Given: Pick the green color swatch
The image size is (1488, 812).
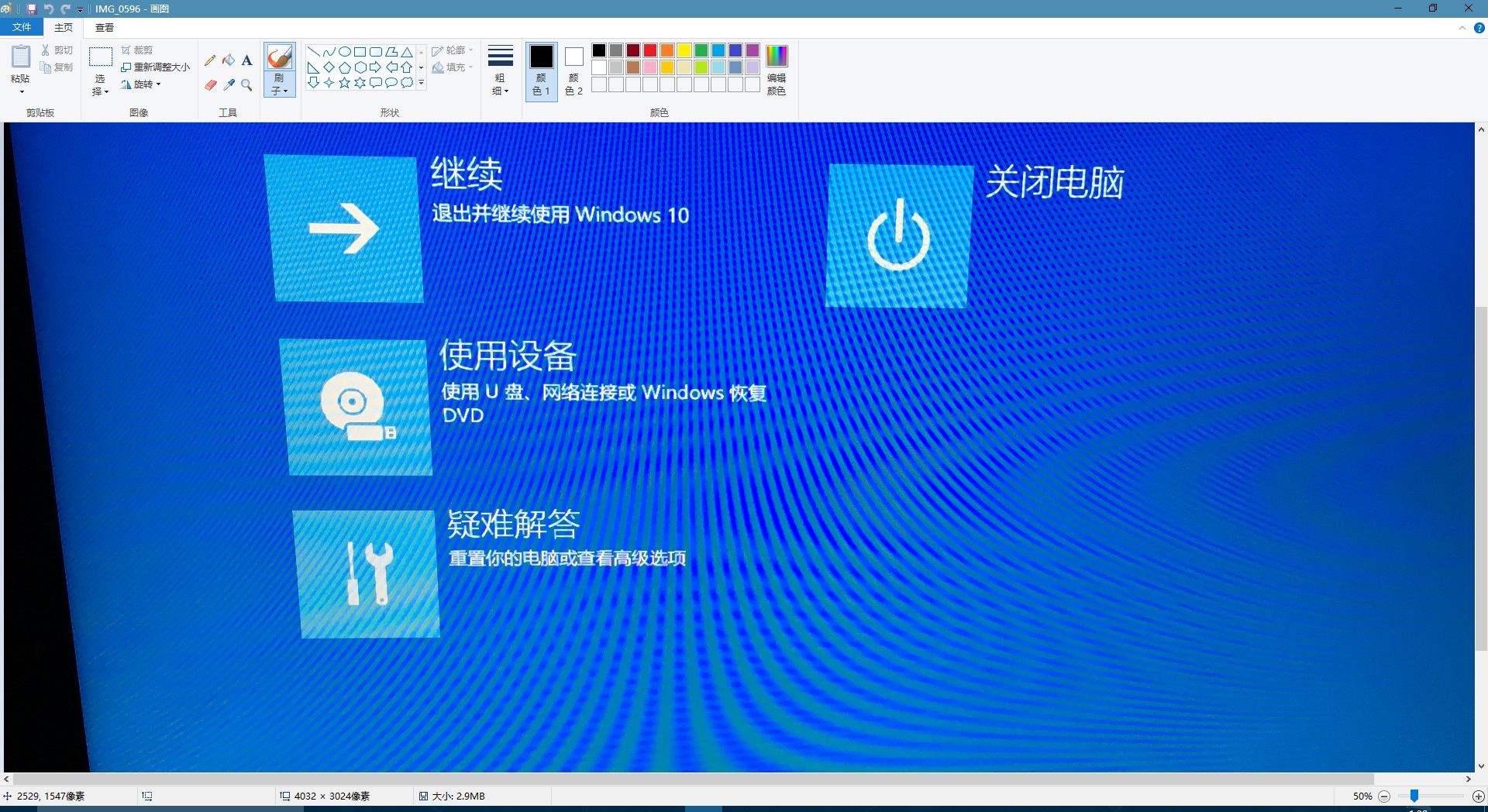Looking at the screenshot, I should pos(701,50).
